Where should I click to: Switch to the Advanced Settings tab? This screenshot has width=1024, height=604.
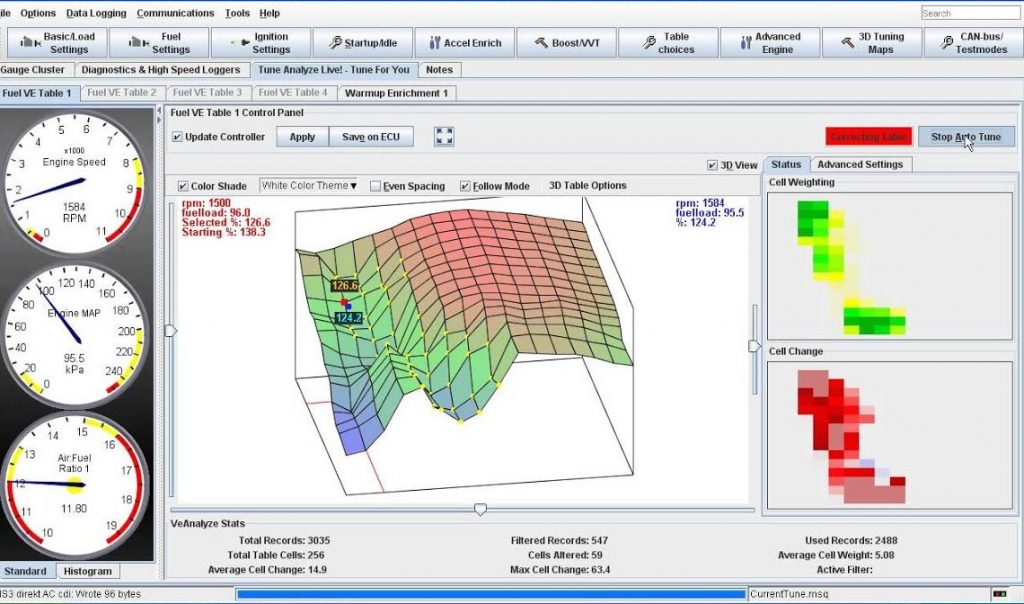[x=859, y=164]
